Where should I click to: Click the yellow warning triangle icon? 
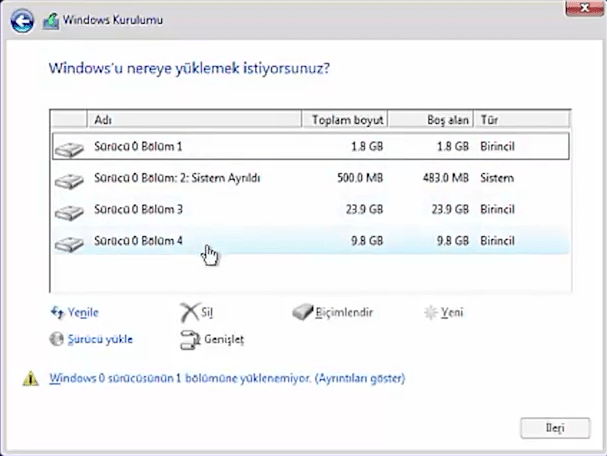(x=32, y=379)
